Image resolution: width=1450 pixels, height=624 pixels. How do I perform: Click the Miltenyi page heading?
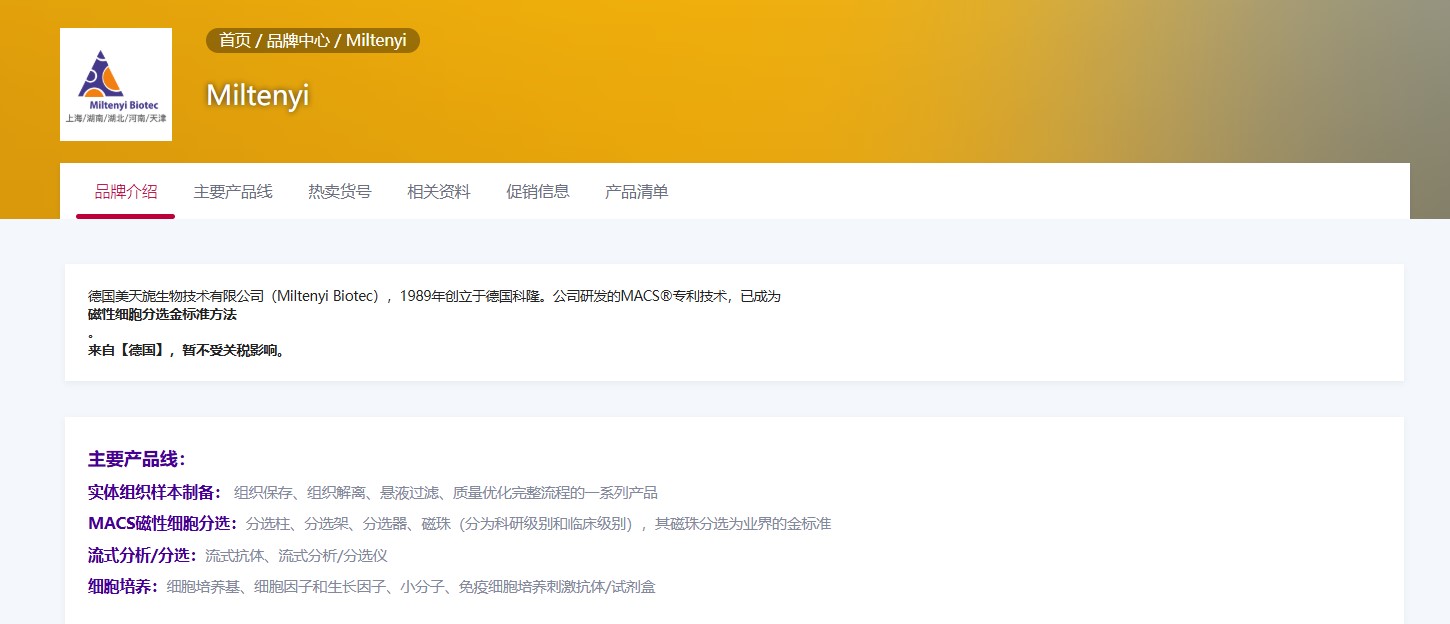pos(257,97)
